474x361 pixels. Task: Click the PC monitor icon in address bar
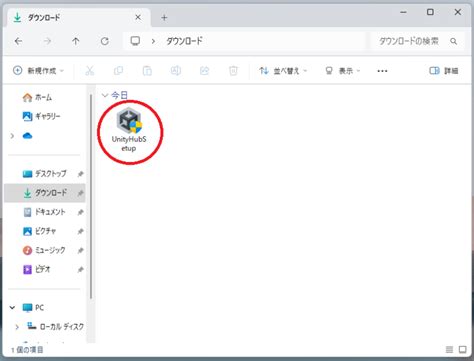[135, 41]
